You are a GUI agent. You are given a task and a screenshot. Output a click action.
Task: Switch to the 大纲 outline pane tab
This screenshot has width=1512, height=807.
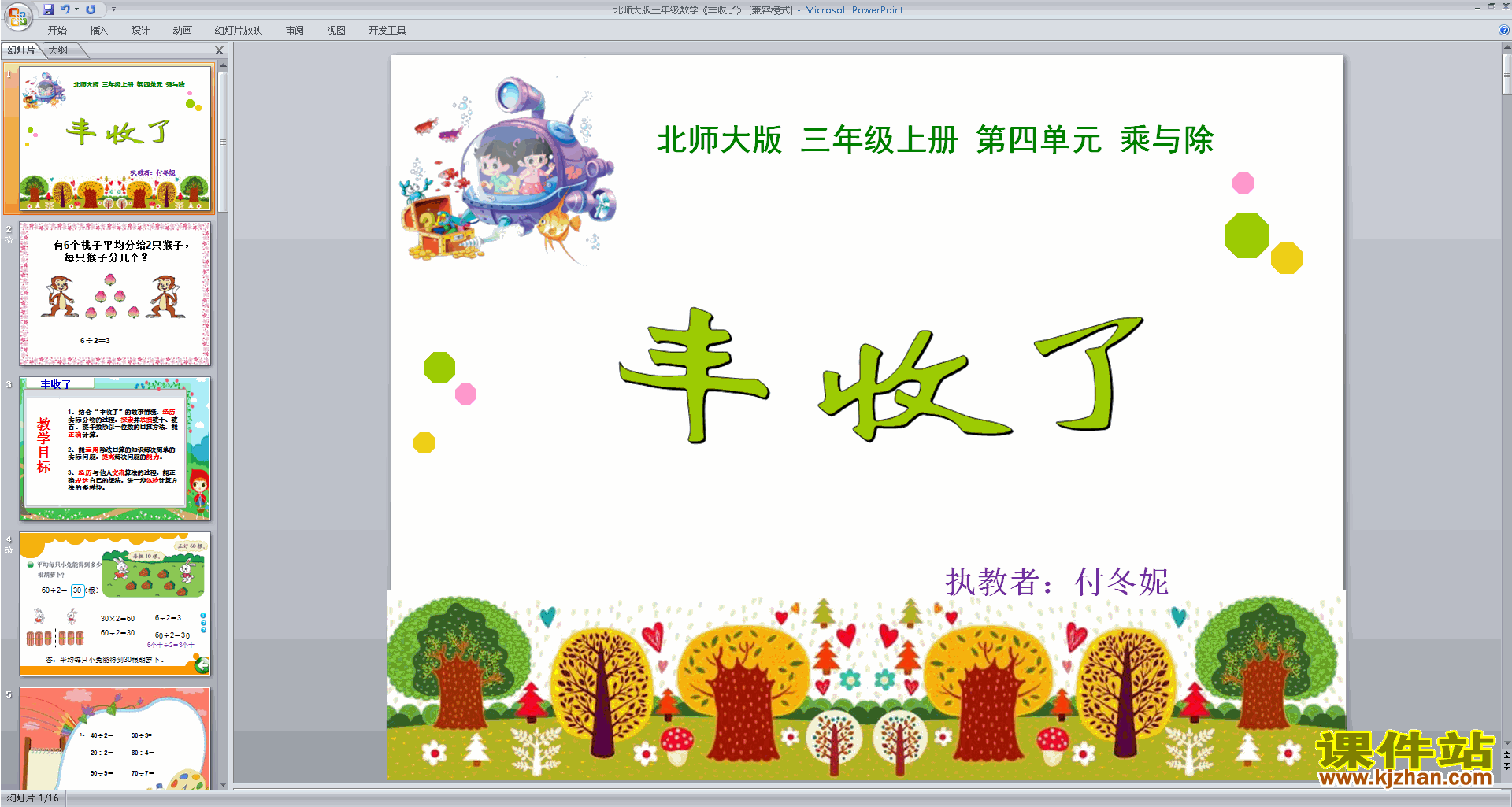tap(58, 50)
